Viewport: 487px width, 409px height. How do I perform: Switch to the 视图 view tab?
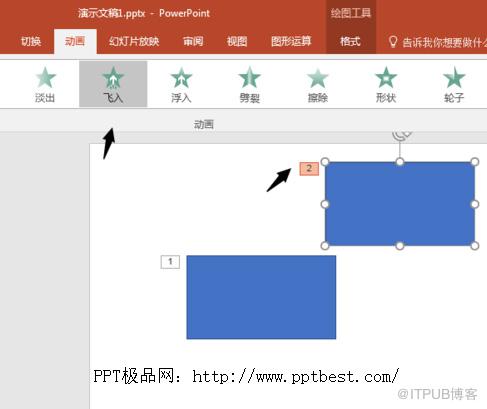pos(237,41)
